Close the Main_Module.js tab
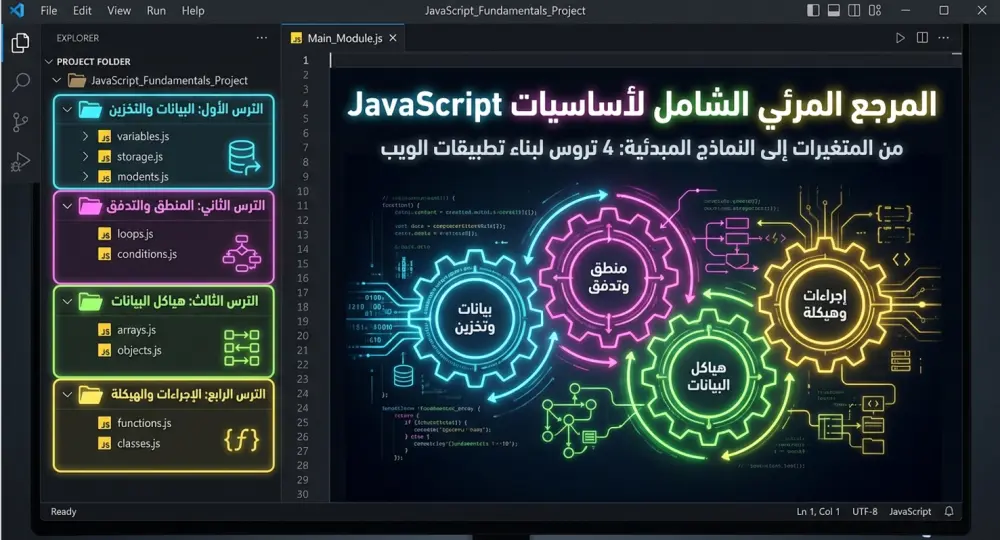The width and height of the screenshot is (1000, 540). coord(393,38)
